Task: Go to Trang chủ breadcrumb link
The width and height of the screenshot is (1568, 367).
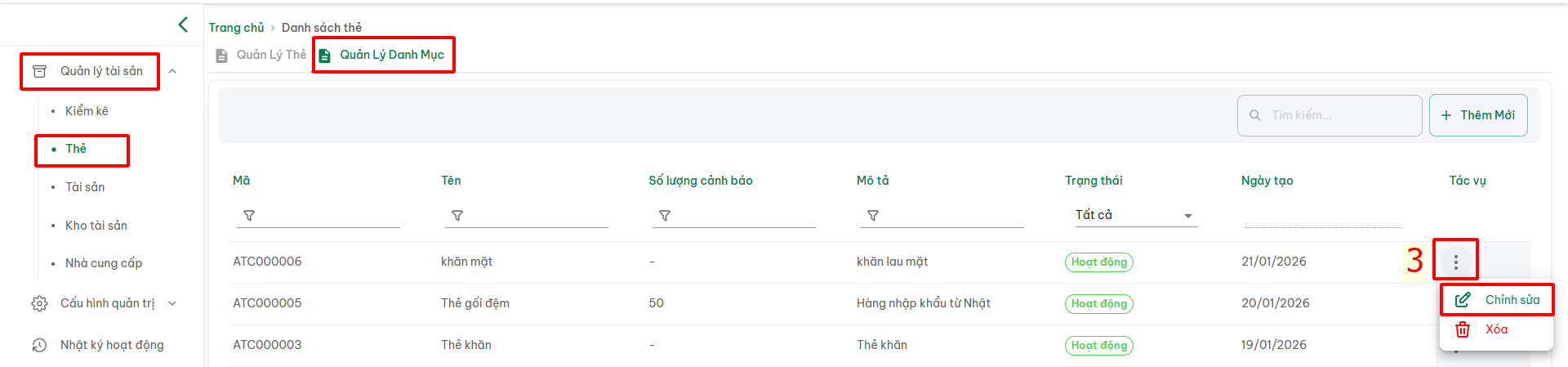Action: click(236, 27)
